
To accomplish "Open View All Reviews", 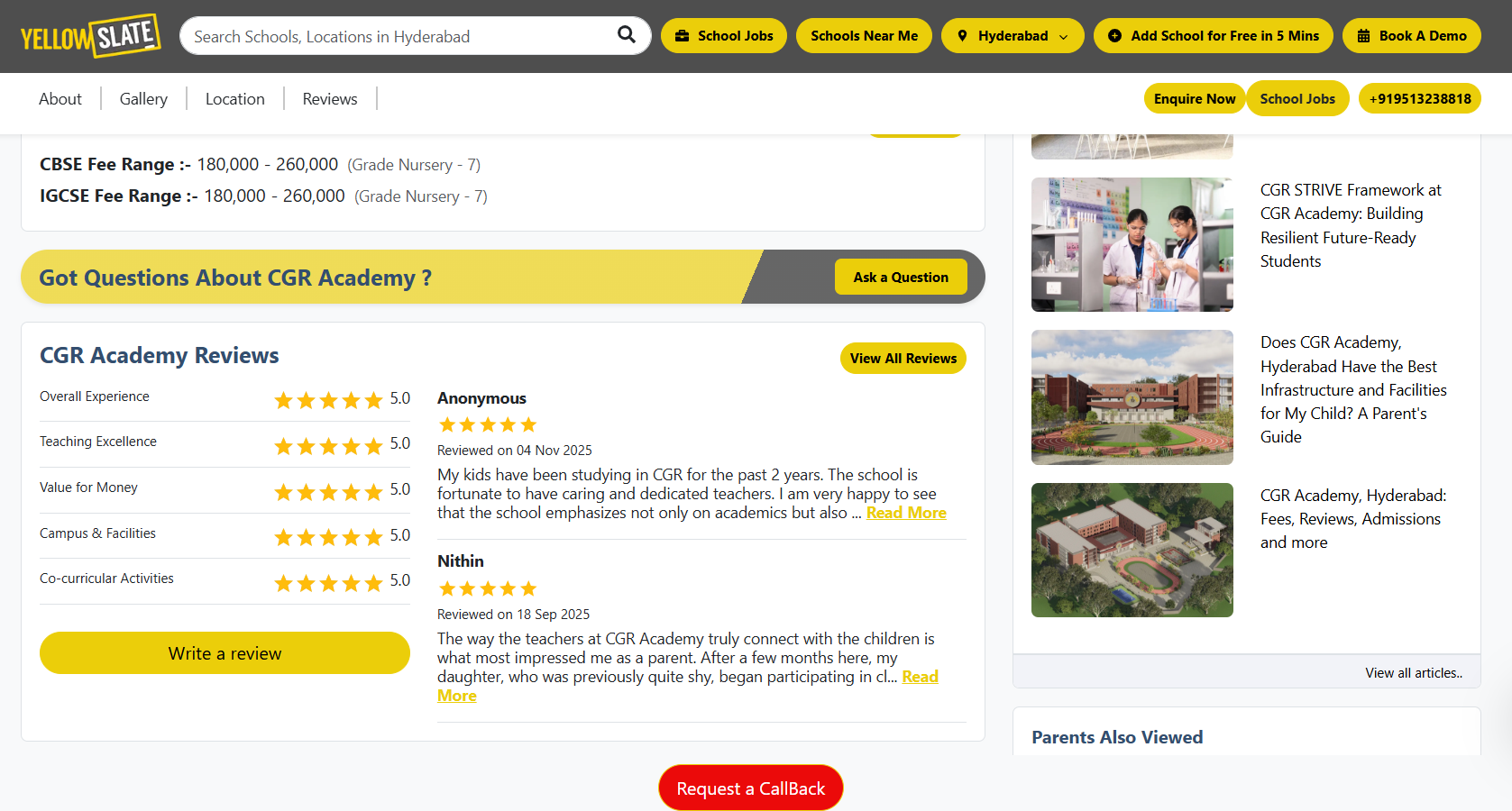I will click(903, 359).
